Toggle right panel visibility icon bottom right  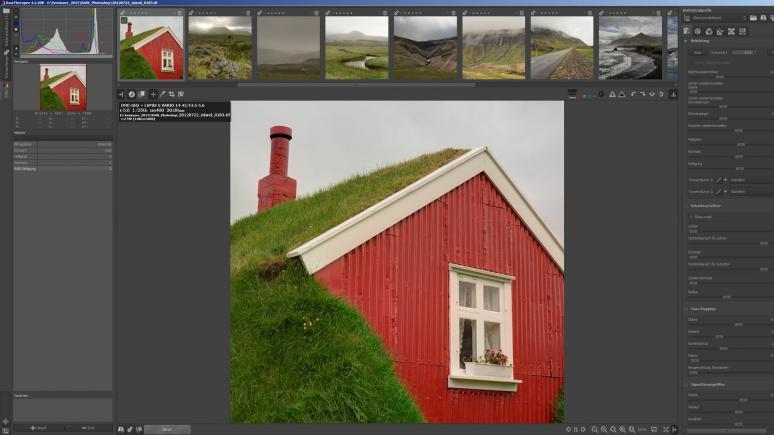click(675, 430)
